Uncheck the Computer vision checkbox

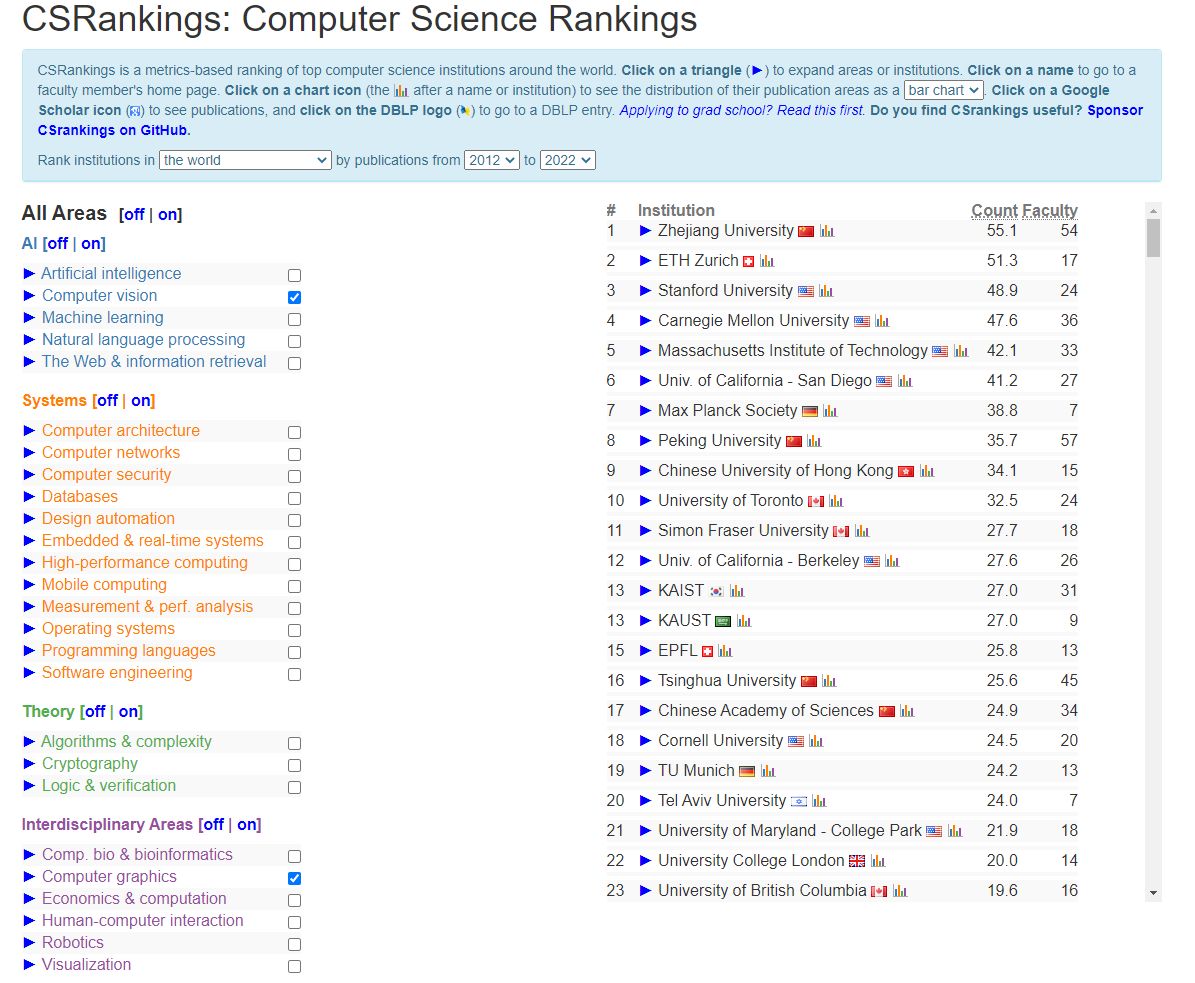(x=294, y=297)
